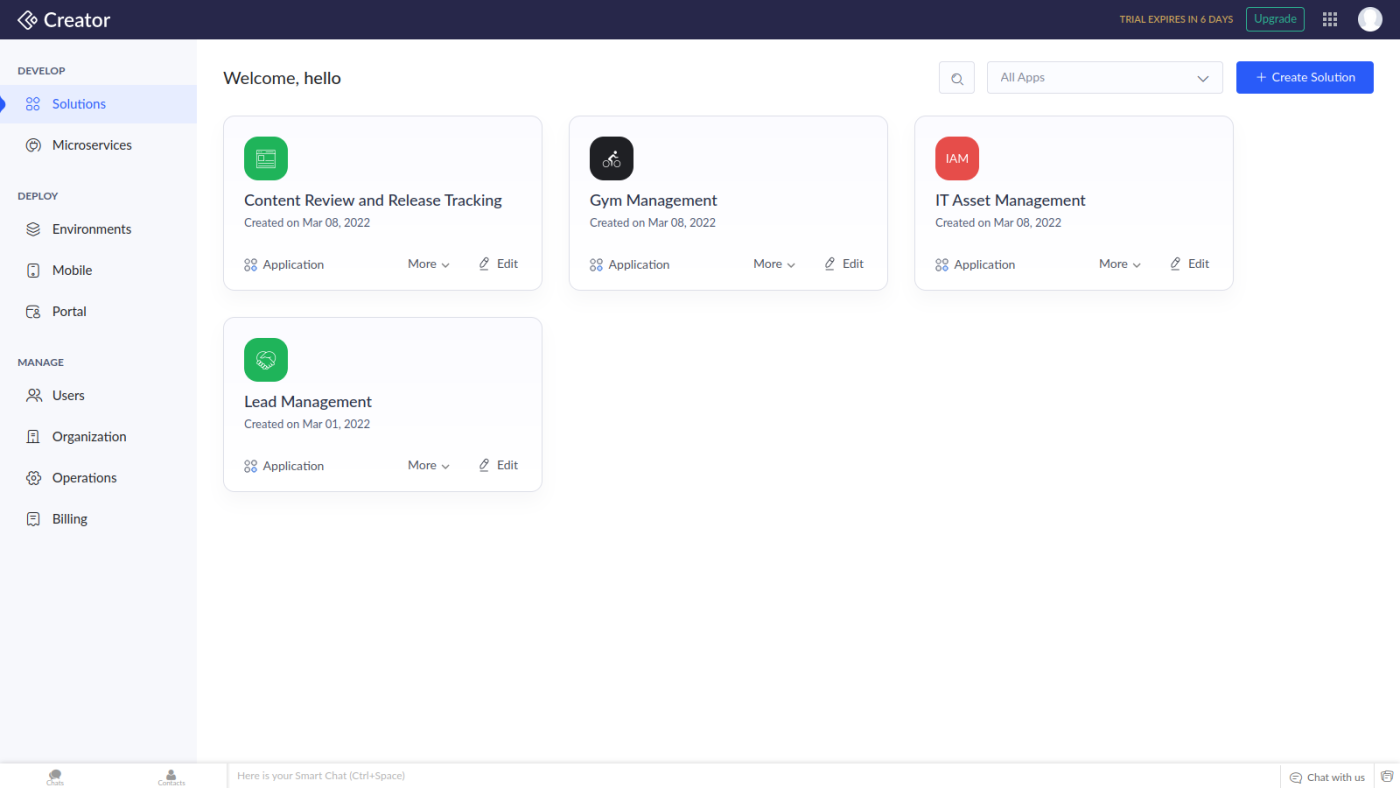The height and width of the screenshot is (788, 1400).
Task: Open Portal section label
Action: (69, 311)
